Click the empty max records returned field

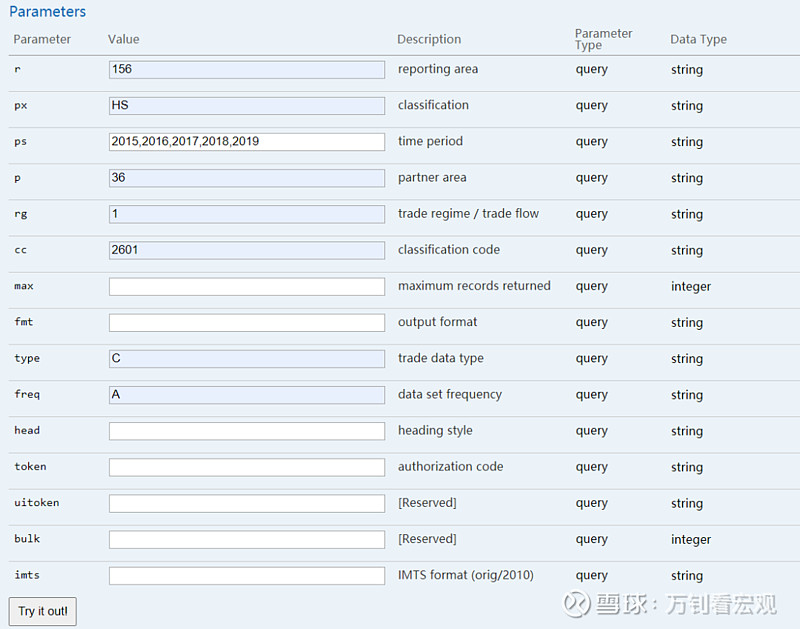tap(247, 287)
